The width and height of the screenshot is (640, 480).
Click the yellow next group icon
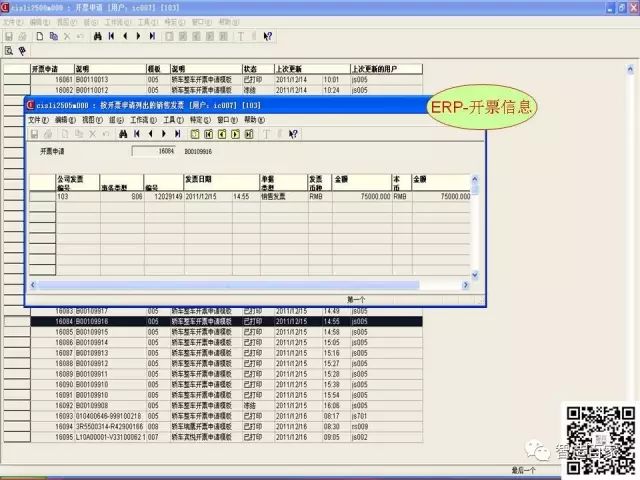coord(236,134)
